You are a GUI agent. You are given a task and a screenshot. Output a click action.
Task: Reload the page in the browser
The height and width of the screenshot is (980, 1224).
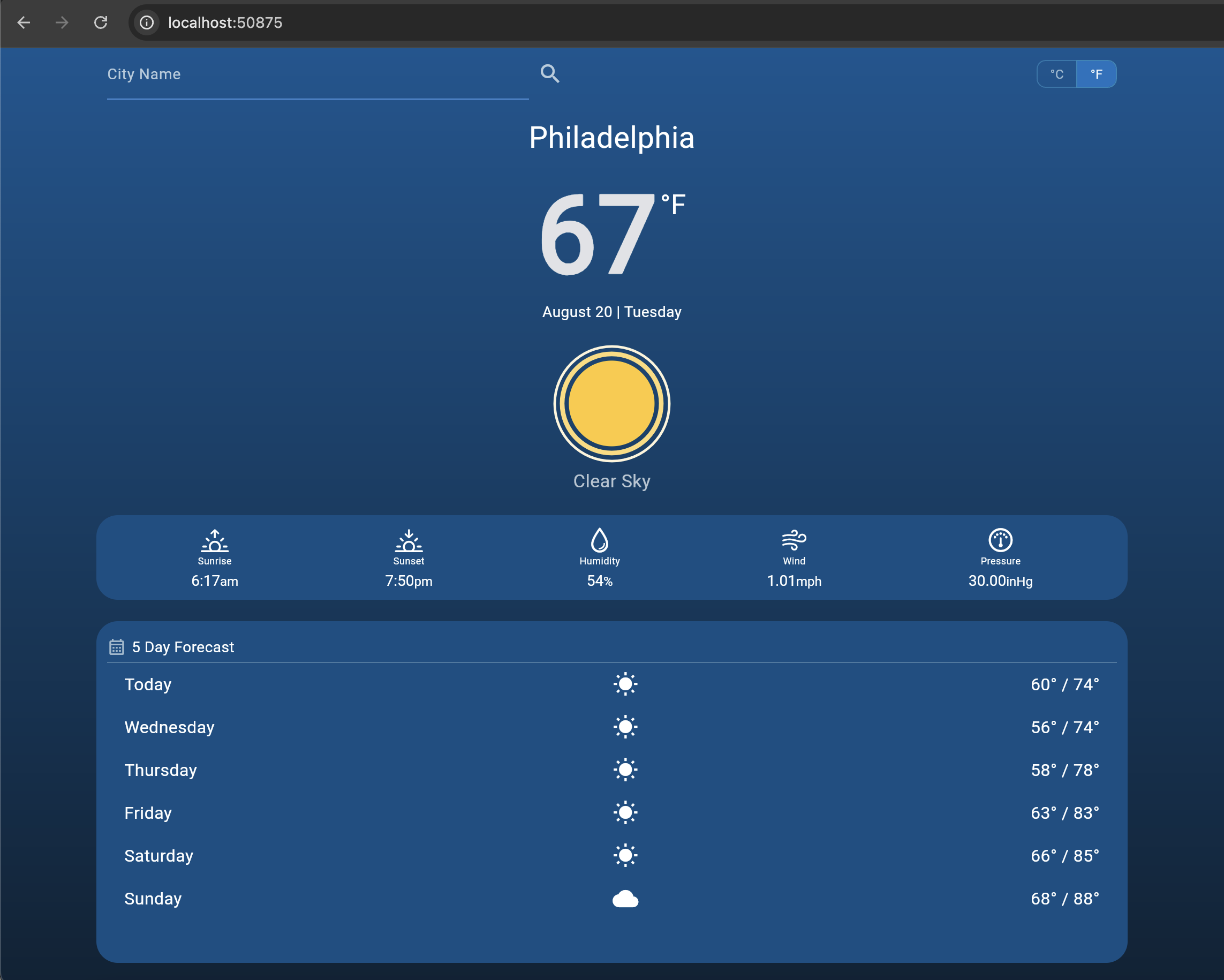[x=101, y=22]
